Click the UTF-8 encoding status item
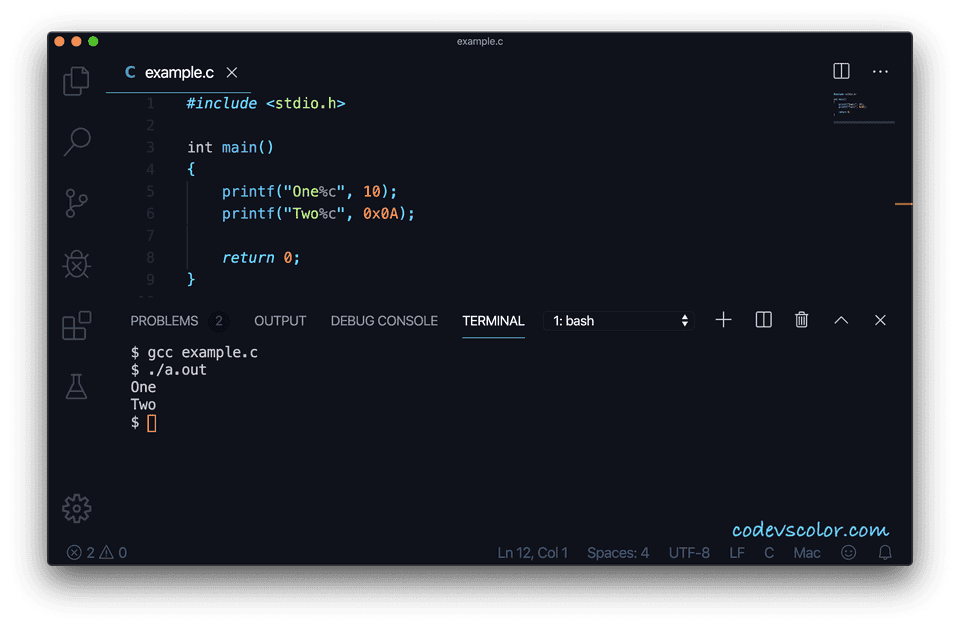 pos(689,553)
